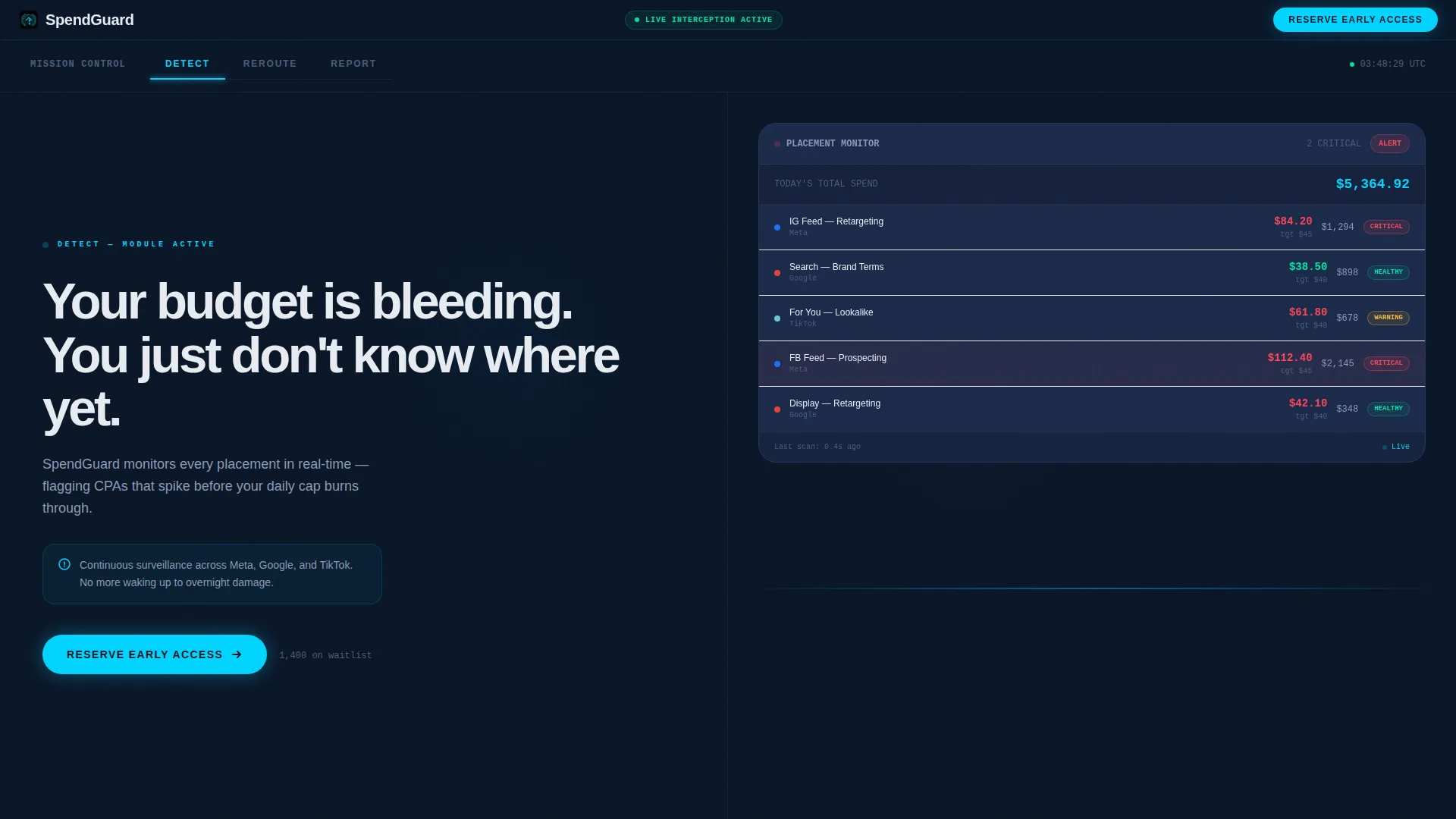Click the $1,294 spend amount
The width and height of the screenshot is (1456, 819).
click(1338, 227)
